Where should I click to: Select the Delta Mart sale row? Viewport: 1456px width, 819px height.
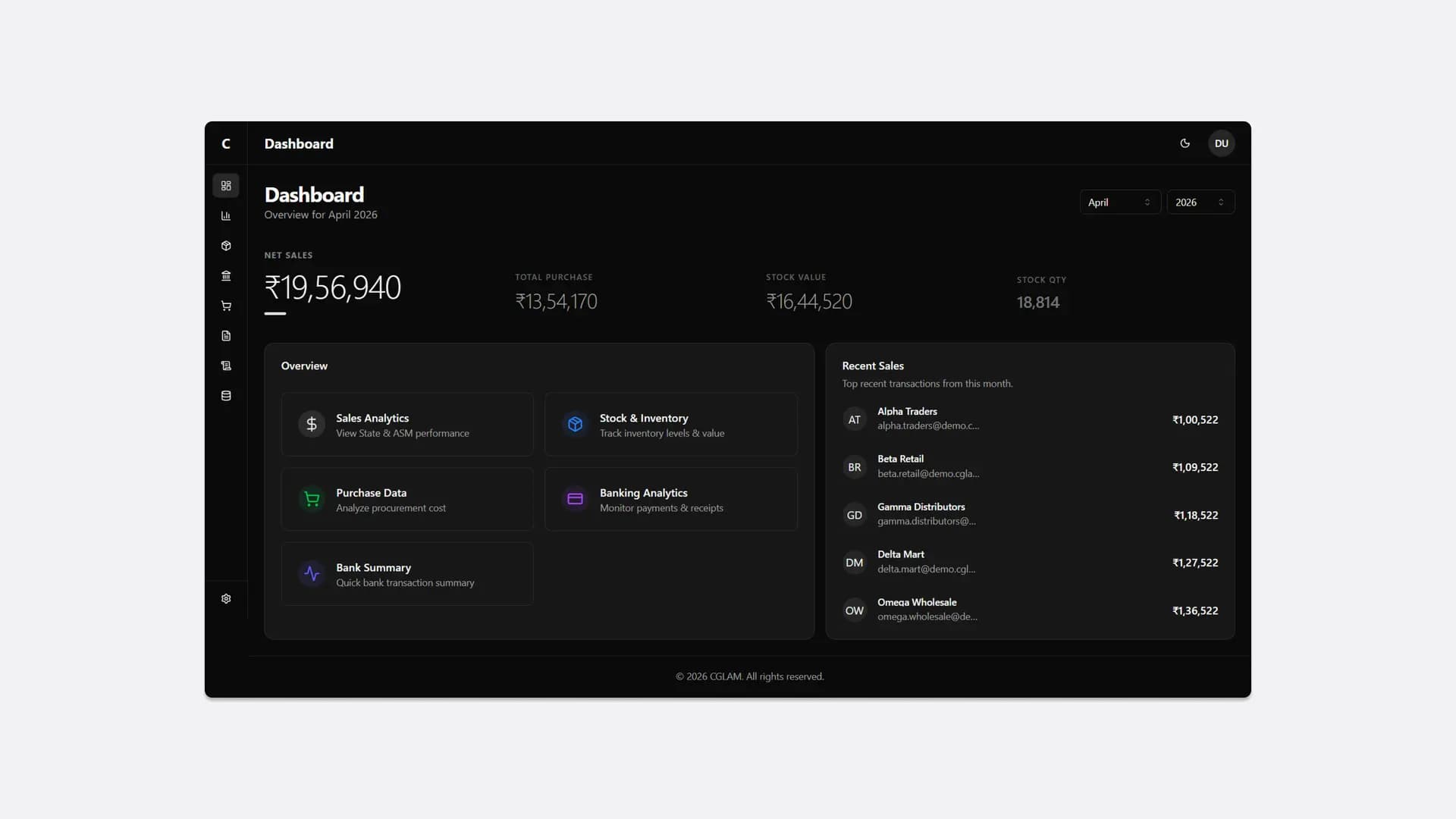(1030, 563)
